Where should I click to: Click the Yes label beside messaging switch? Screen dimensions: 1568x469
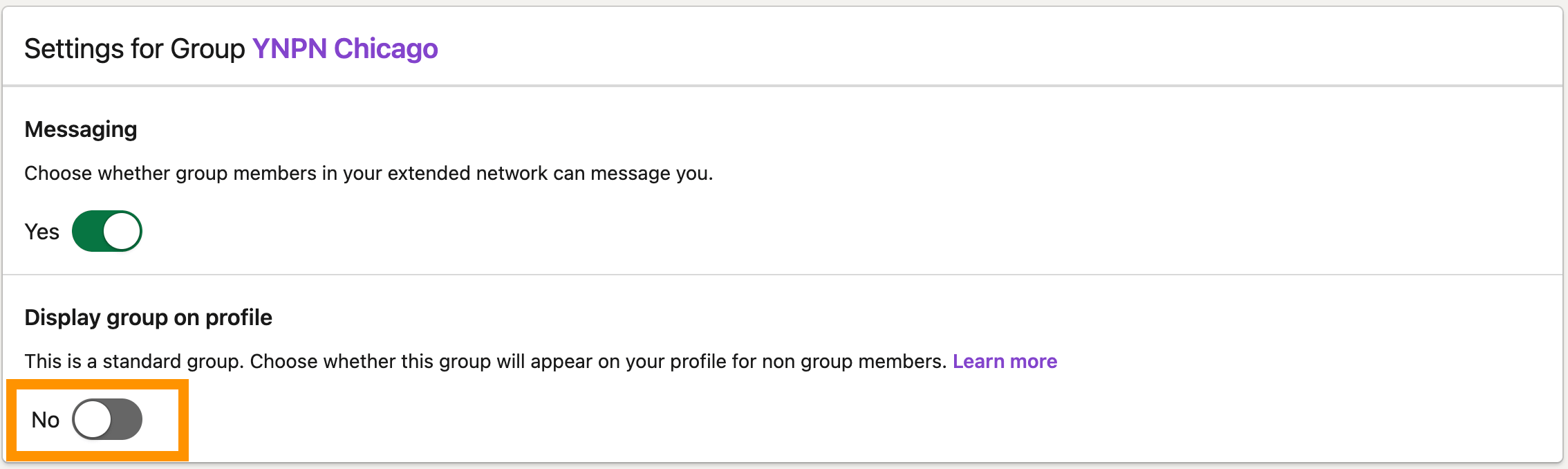pos(41,232)
